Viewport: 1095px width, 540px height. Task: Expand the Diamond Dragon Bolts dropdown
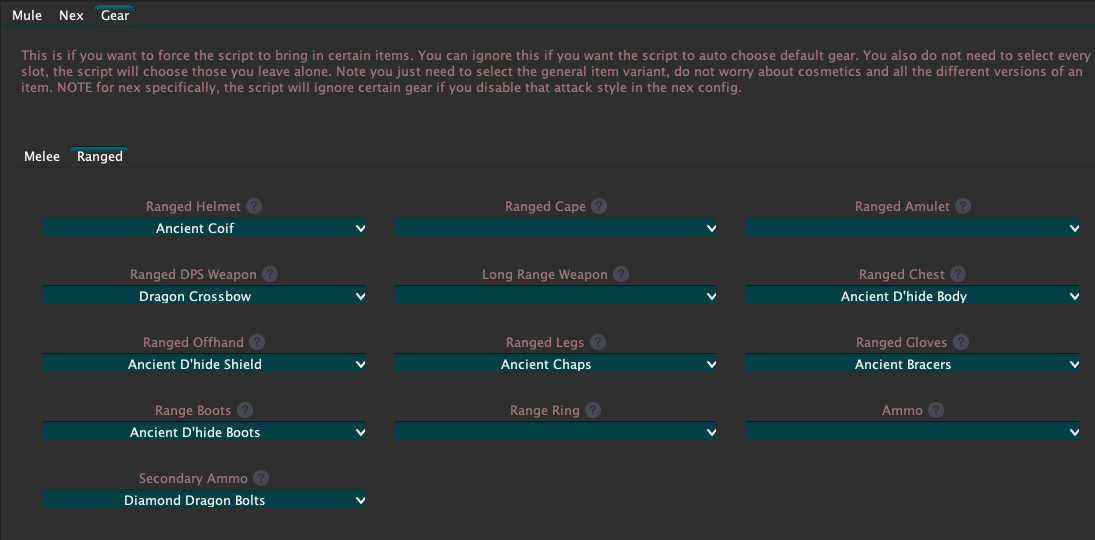pyautogui.click(x=205, y=500)
